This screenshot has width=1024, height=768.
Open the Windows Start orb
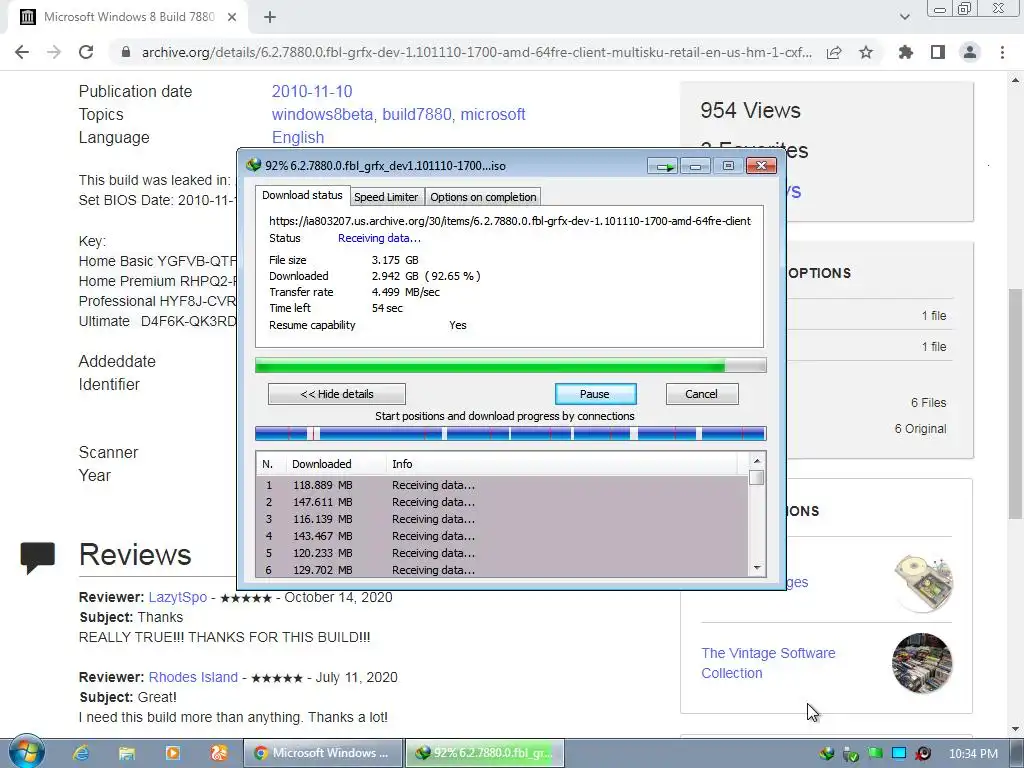click(x=27, y=752)
